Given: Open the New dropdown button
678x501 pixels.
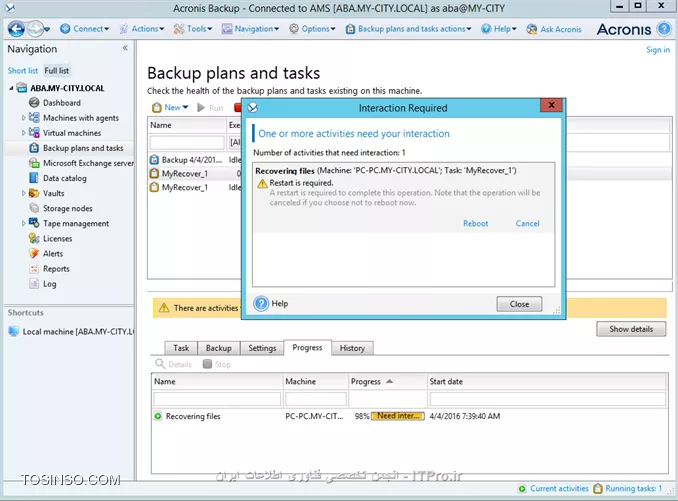Looking at the screenshot, I should coord(170,108).
